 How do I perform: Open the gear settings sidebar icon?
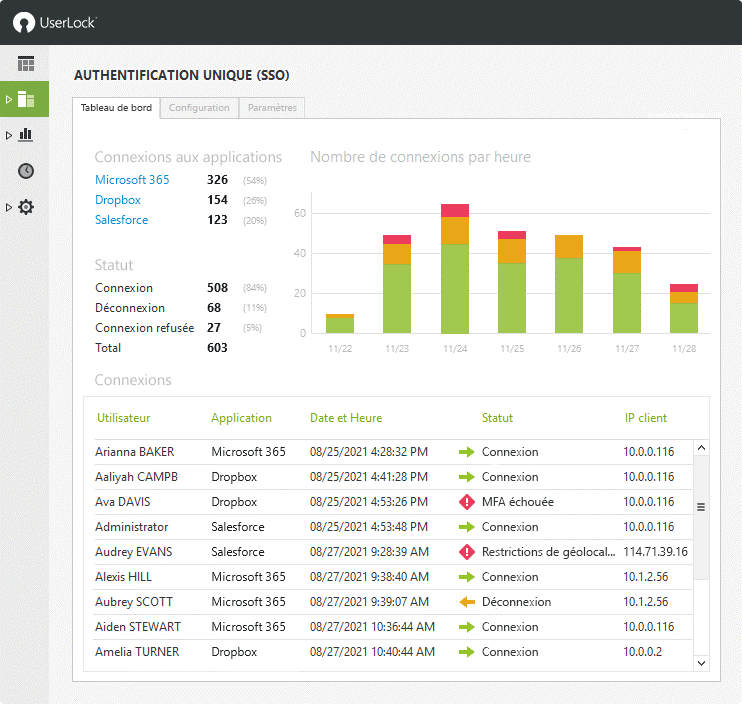[x=26, y=207]
